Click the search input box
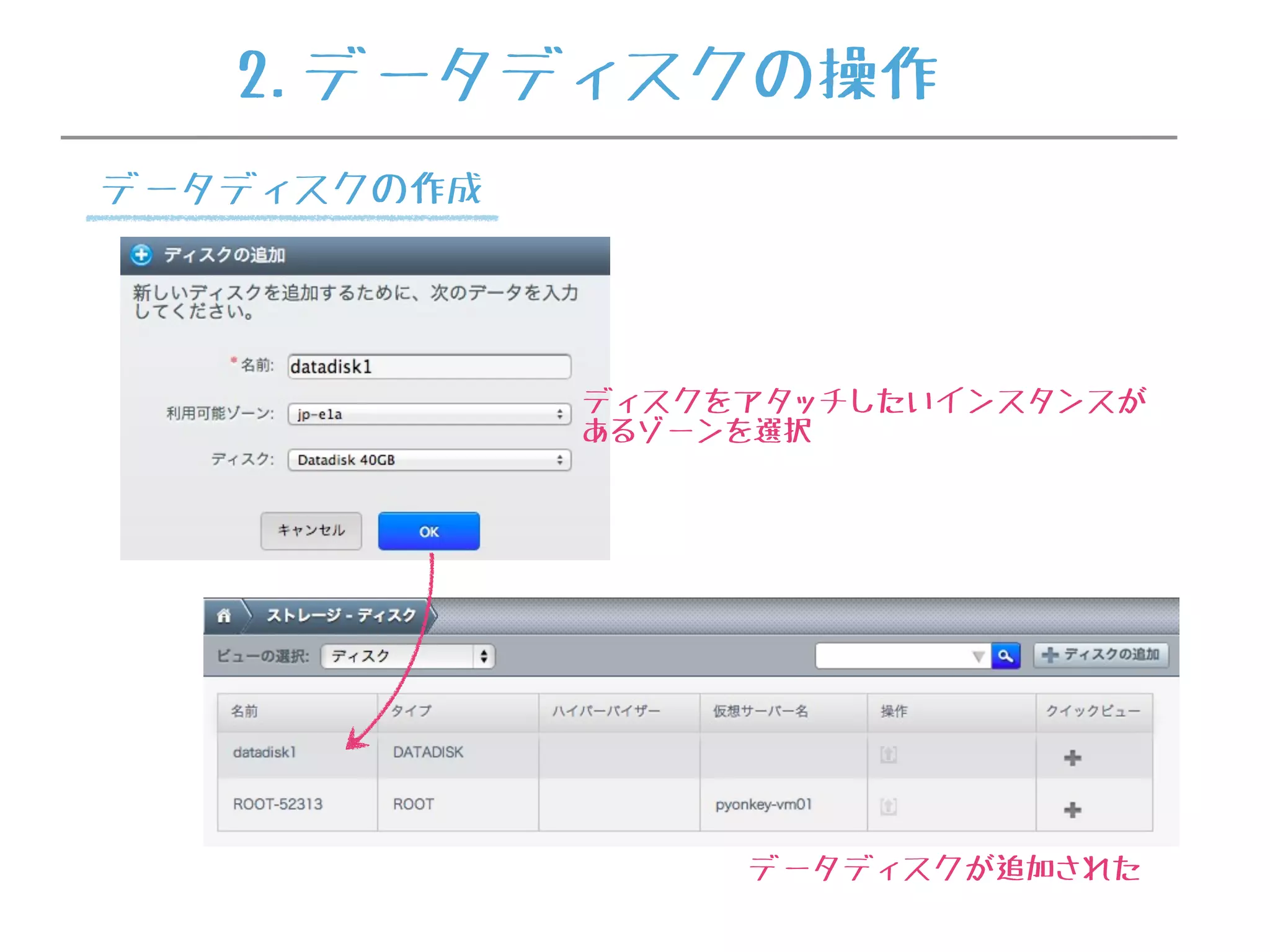Image resolution: width=1270 pixels, height=952 pixels. click(893, 656)
